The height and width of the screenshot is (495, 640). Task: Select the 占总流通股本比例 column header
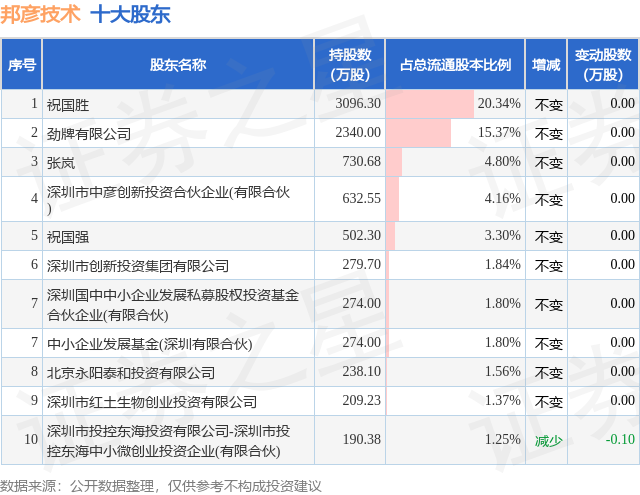455,64
